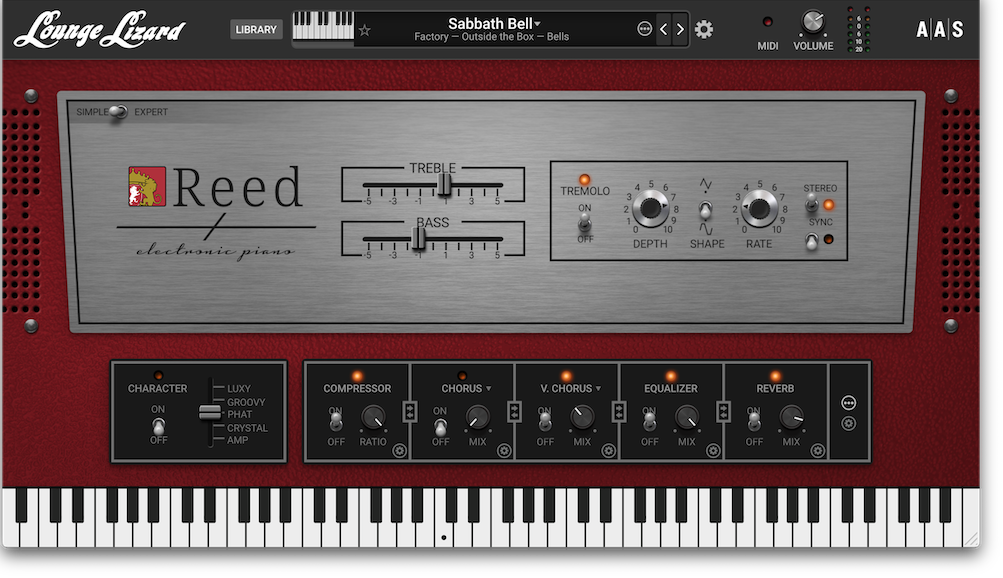The image size is (1003, 578).
Task: Open the Reverb settings gear
Action: click(x=817, y=451)
